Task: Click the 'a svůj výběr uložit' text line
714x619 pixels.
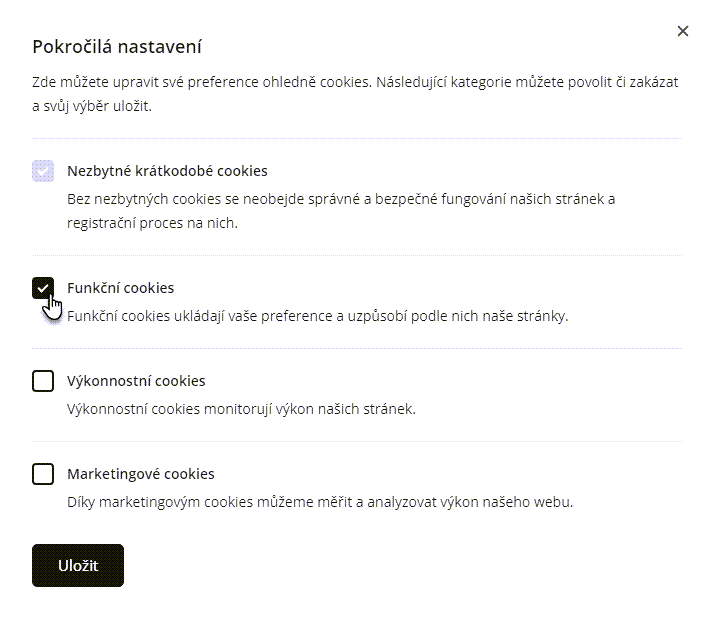Action: (x=92, y=106)
